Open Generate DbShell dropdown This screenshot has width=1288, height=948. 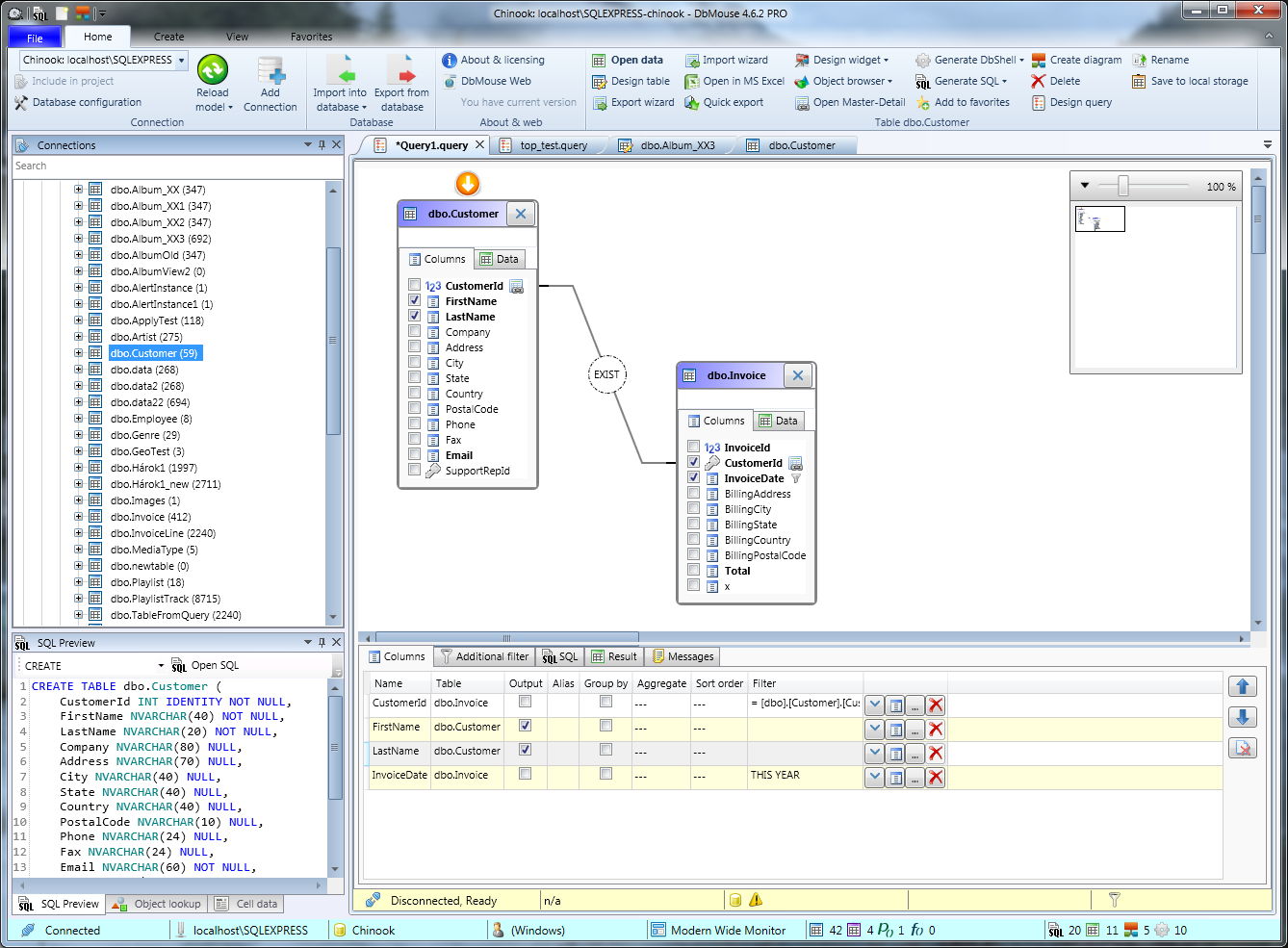coord(969,60)
